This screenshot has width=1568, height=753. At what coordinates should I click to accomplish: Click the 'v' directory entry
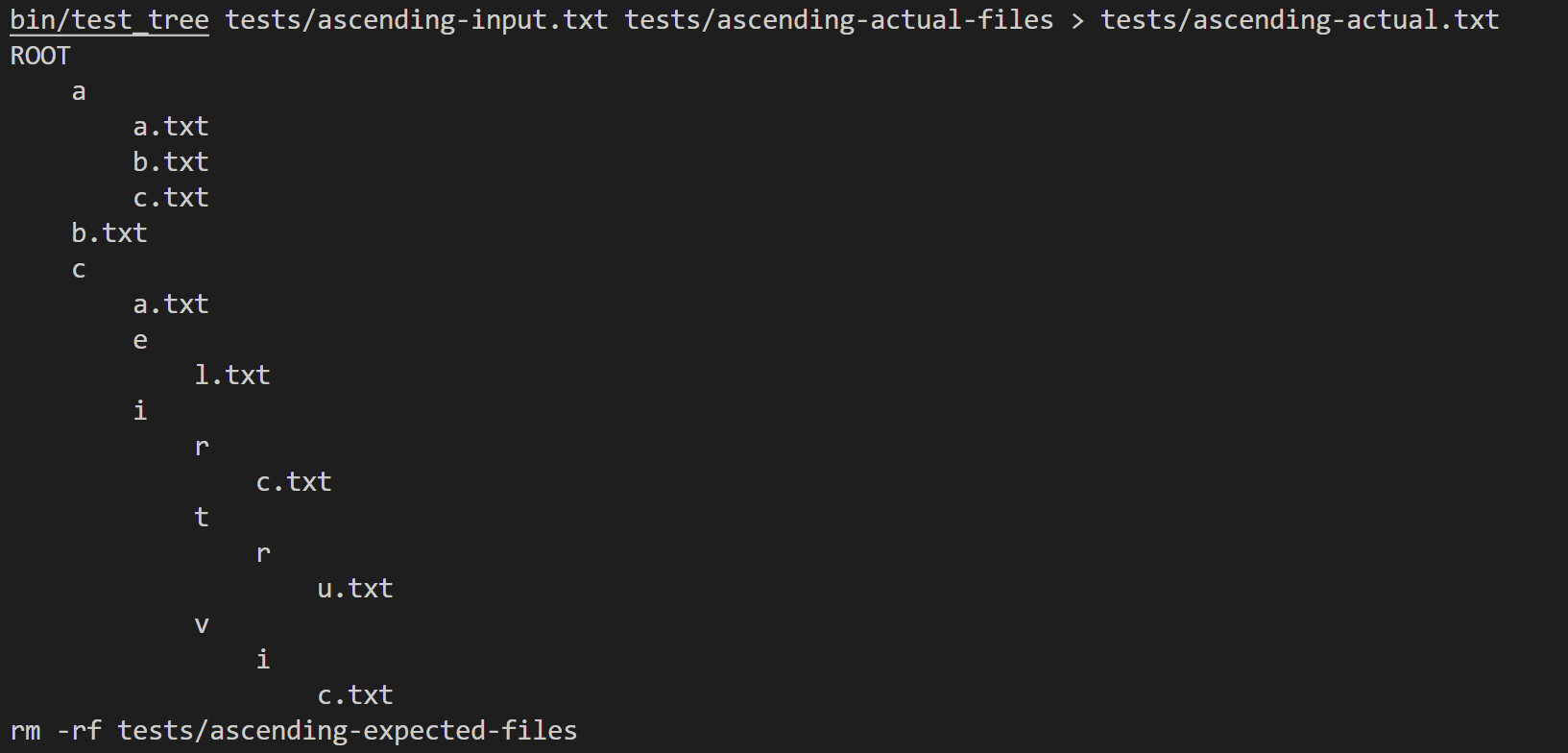(x=202, y=625)
